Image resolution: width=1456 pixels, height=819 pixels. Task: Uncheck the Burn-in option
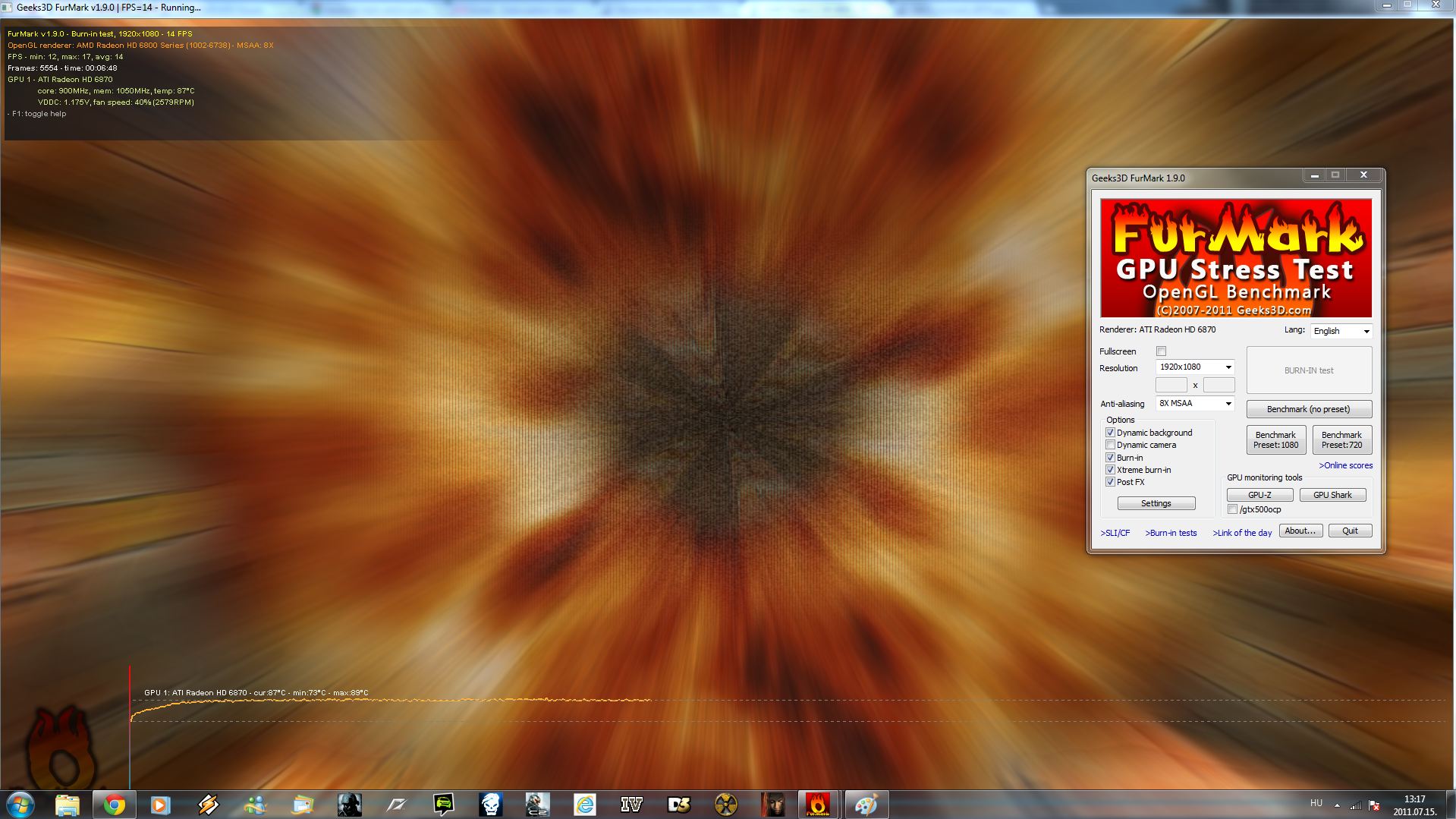pyautogui.click(x=1110, y=458)
